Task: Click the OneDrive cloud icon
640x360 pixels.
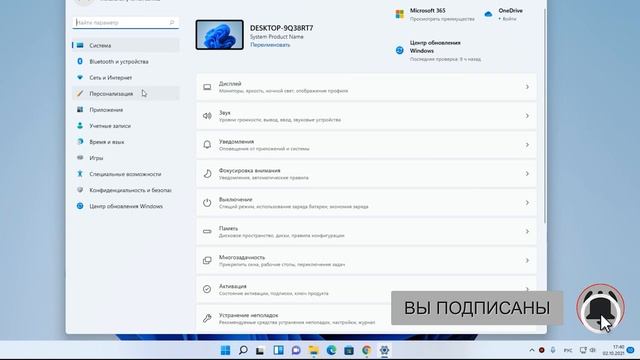Action: pos(488,14)
